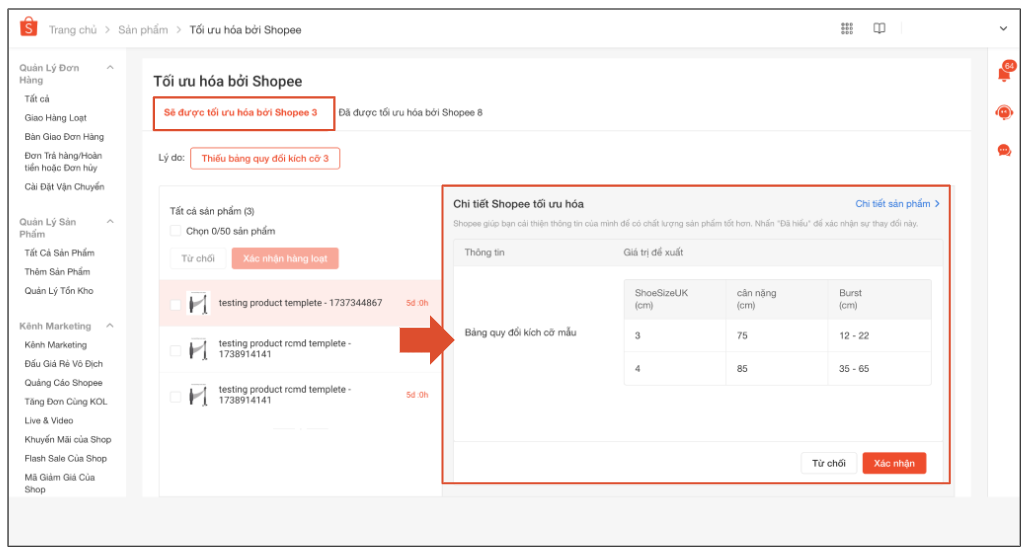Open 'Chi tiết sản phẩm' link

click(x=897, y=204)
